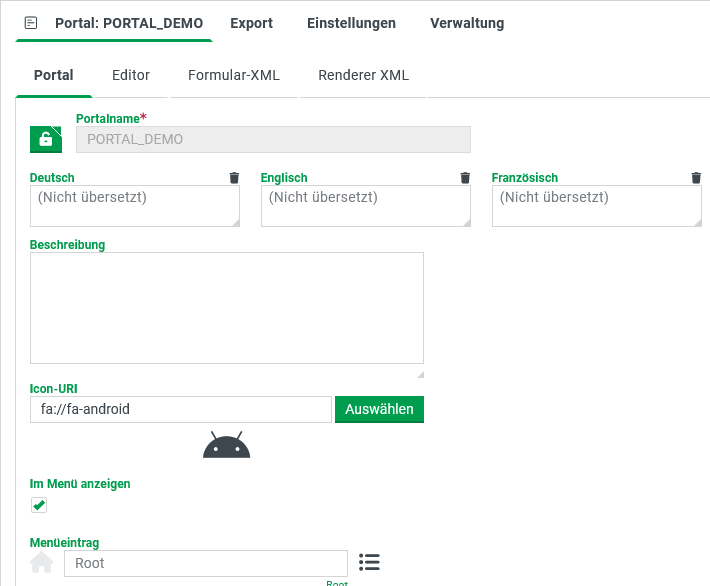Delete the Englisch translation via trash icon
710x586 pixels.
(x=465, y=178)
